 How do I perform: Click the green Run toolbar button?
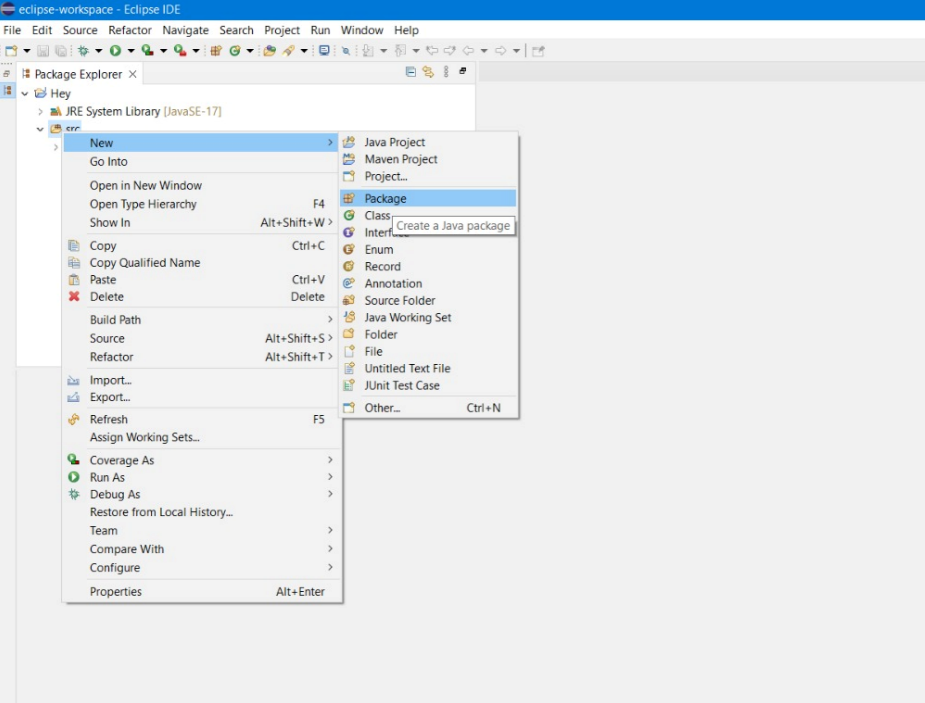click(116, 51)
